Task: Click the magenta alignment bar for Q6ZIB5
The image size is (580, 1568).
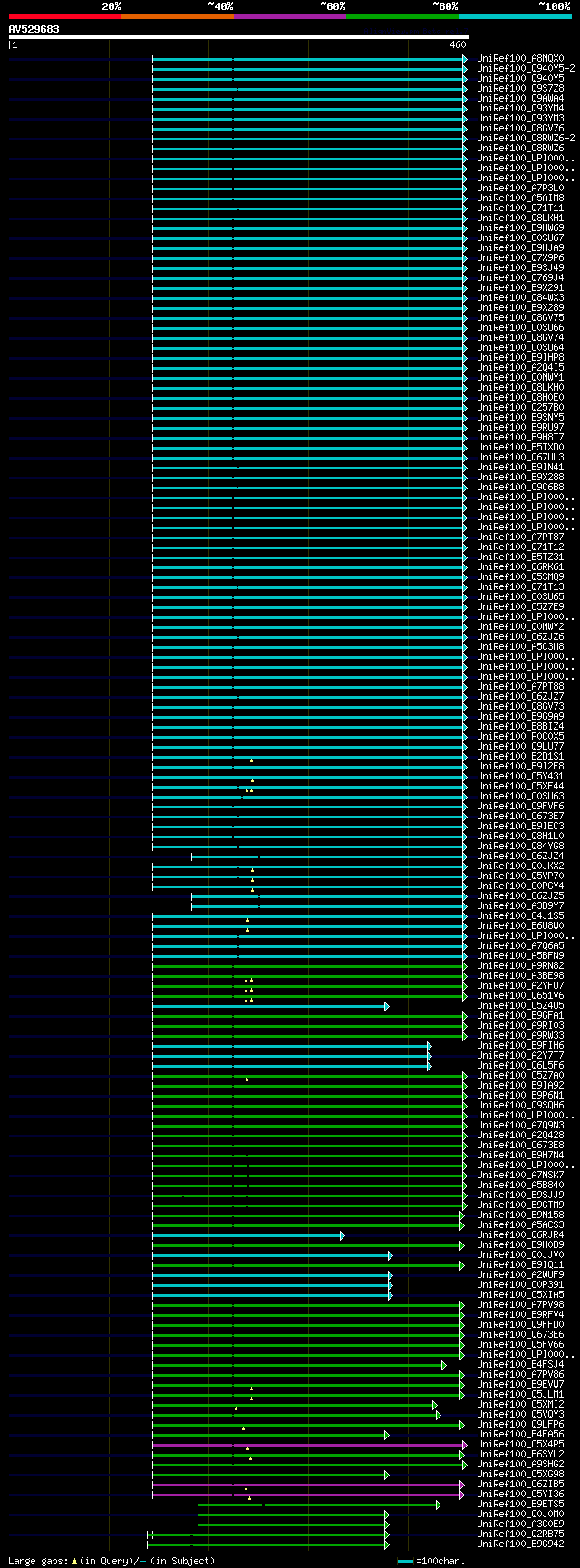Action: pyautogui.click(x=308, y=1485)
